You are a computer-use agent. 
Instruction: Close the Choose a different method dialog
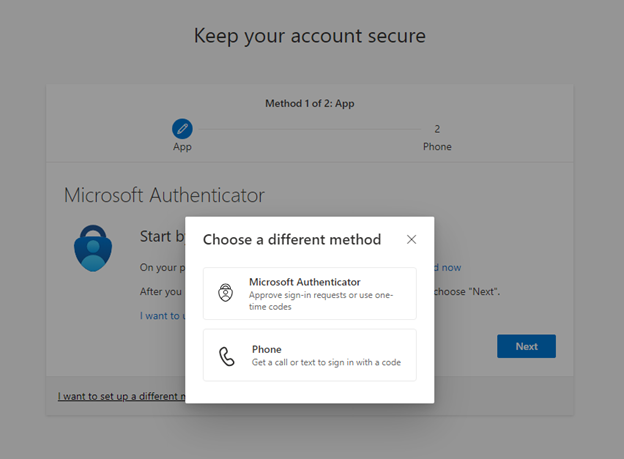click(x=411, y=239)
